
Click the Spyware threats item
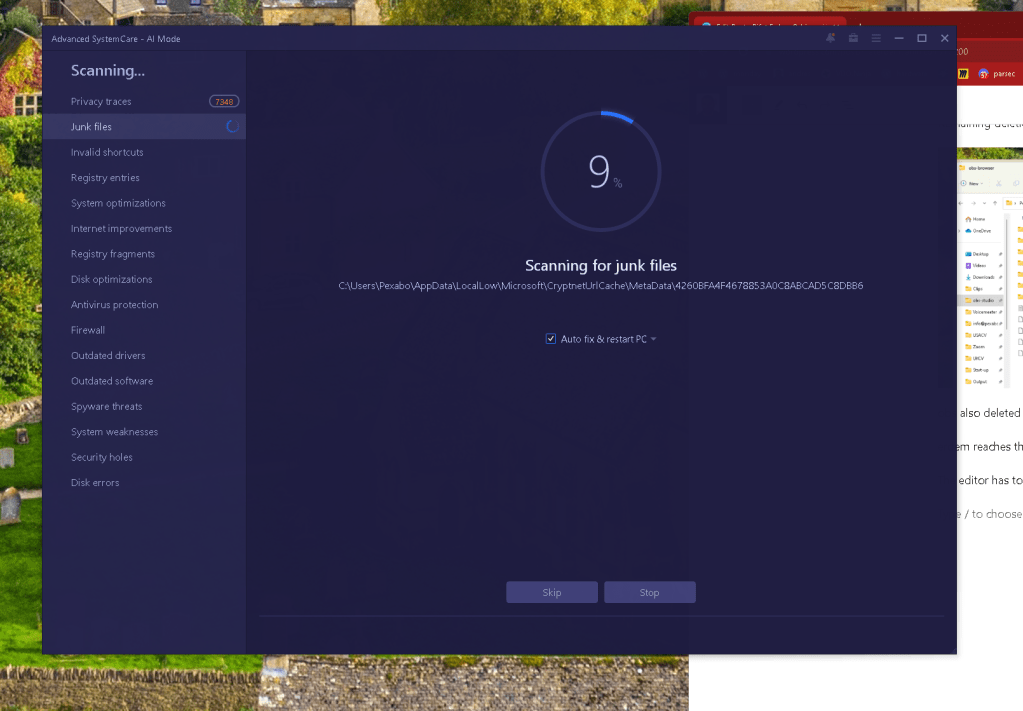[x=144, y=406]
